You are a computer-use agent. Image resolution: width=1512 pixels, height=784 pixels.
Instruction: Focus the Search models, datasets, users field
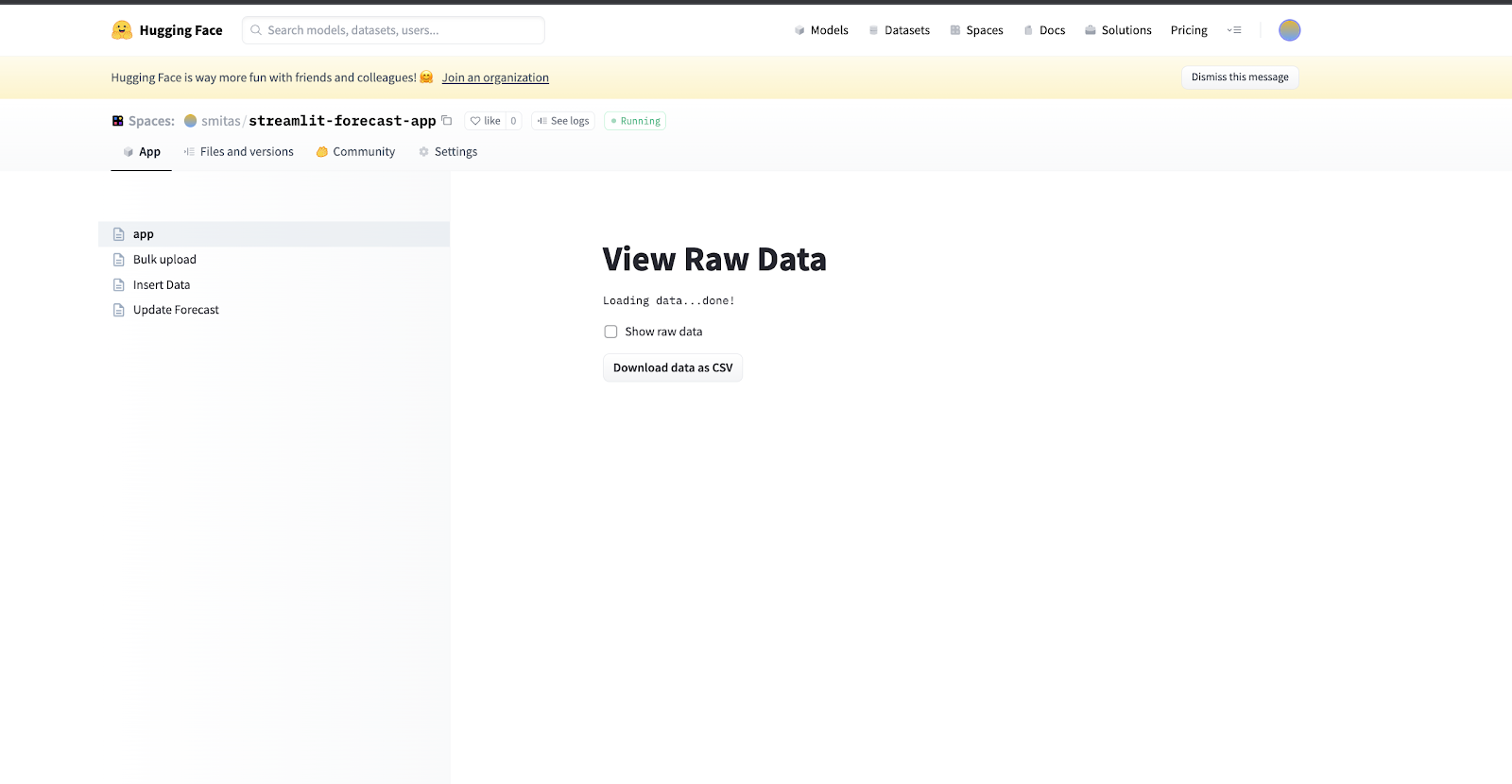(393, 30)
